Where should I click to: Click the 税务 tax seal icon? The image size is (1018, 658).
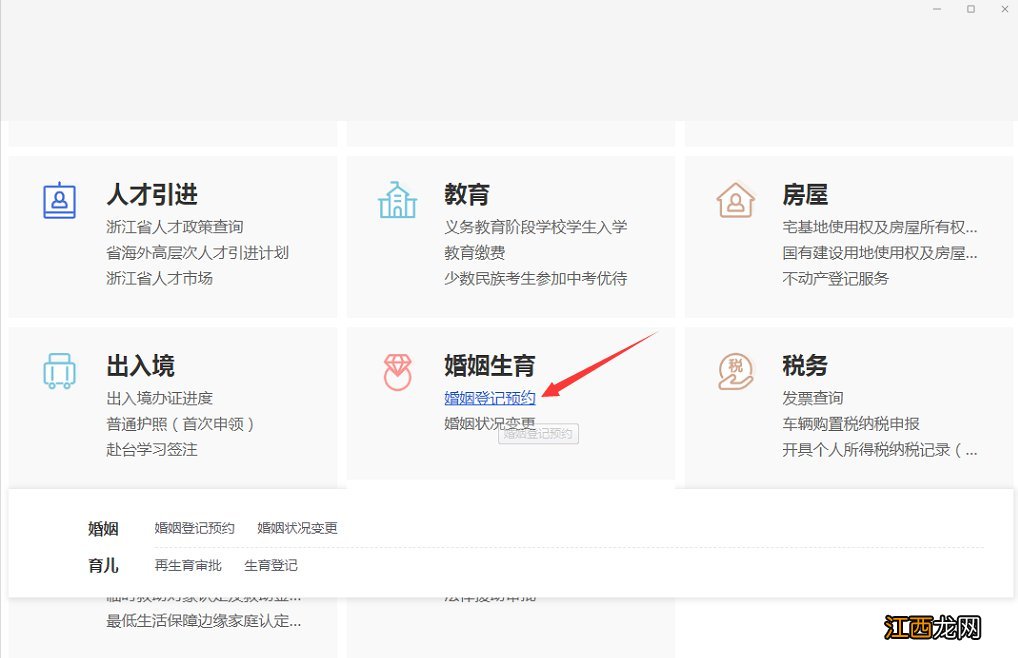point(735,371)
